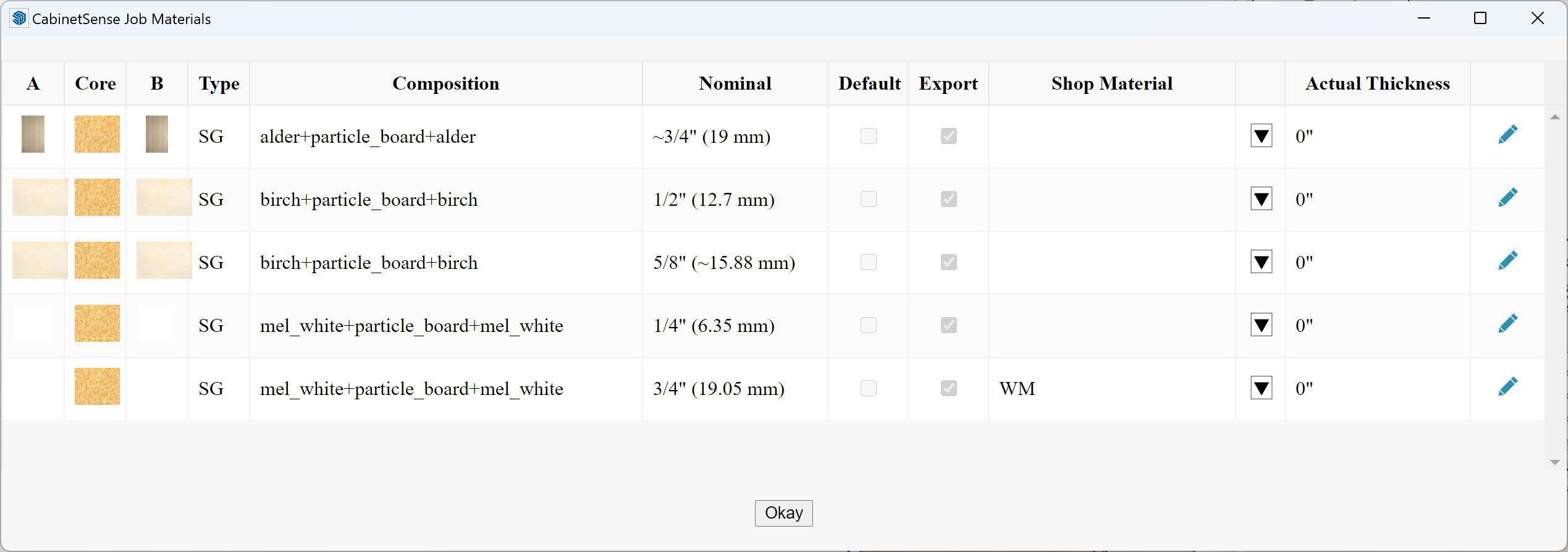Select particle board core swatch in alder row
Image resolution: width=1568 pixels, height=552 pixels.
(97, 134)
